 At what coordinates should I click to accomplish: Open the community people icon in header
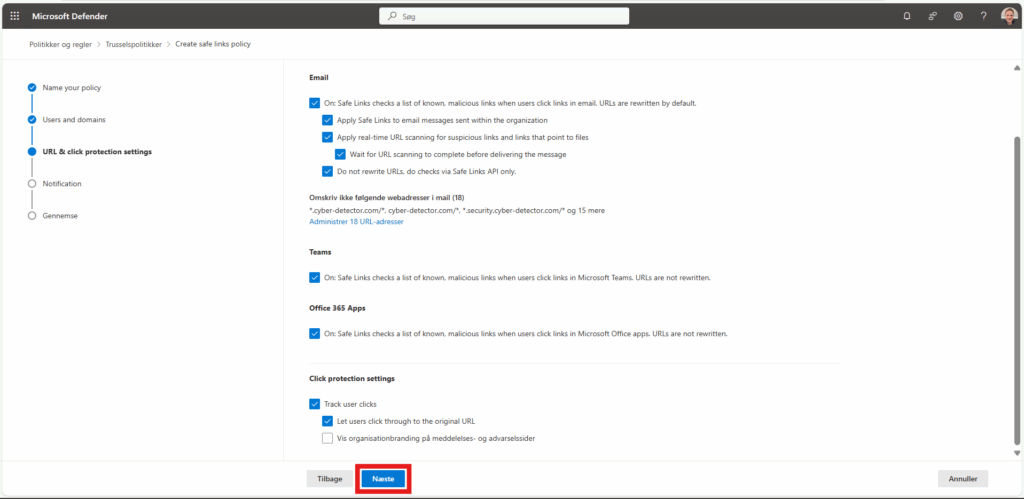[933, 16]
